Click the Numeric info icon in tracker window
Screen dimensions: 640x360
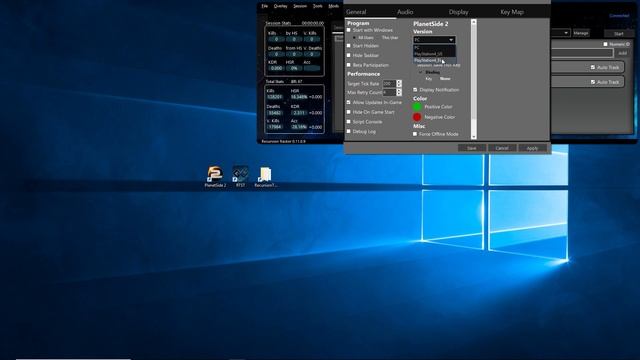coord(628,44)
